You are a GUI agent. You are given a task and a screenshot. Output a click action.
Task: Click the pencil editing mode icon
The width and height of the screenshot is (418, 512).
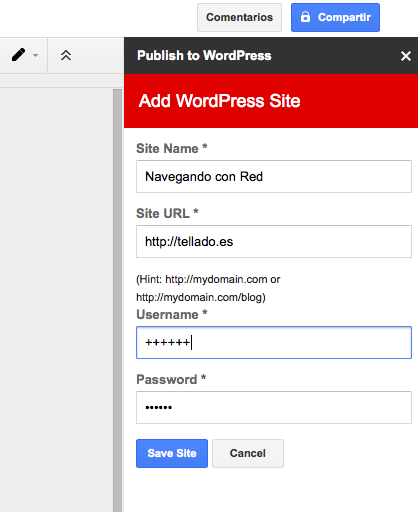click(x=18, y=55)
